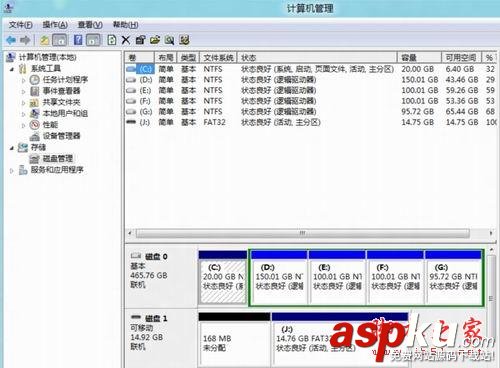
Task: Click the 任务计划程序 clock icon
Action: coord(35,80)
